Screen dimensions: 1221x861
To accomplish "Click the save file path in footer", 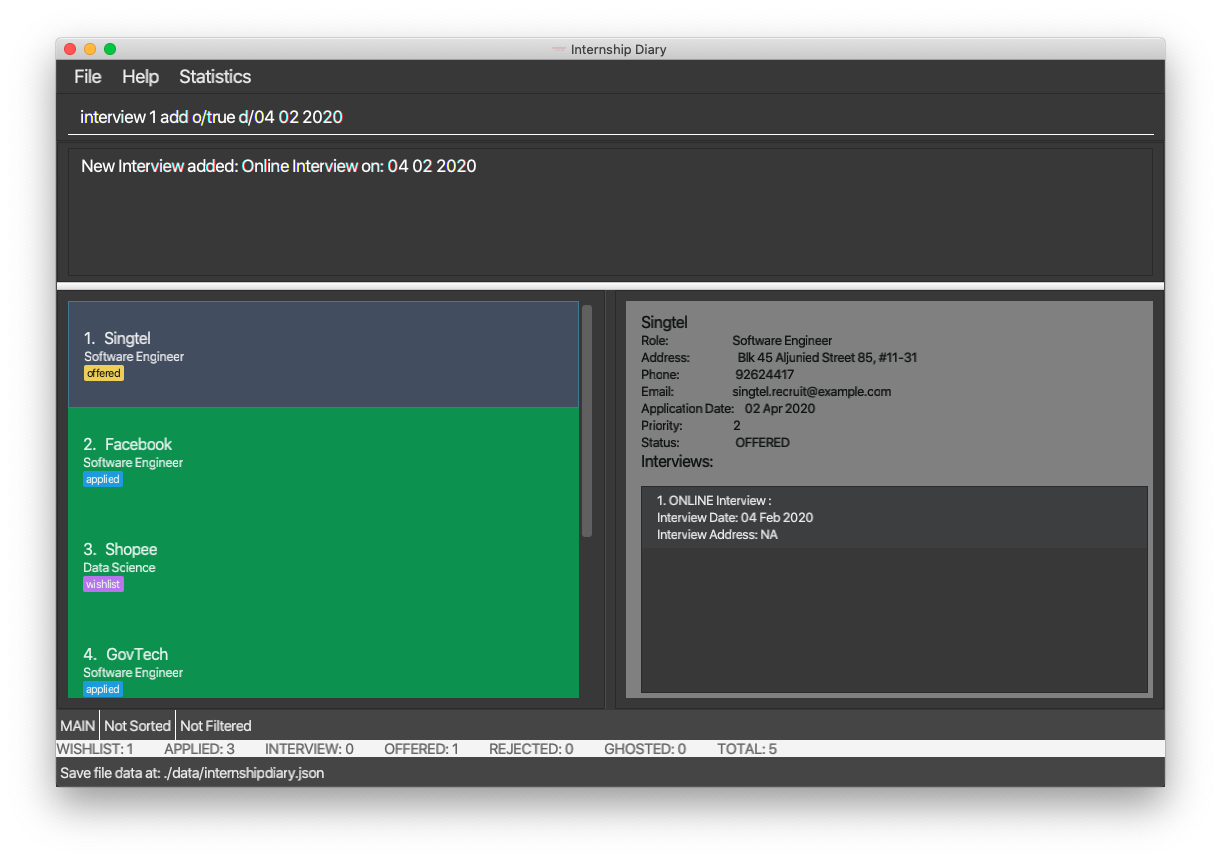I will [192, 773].
